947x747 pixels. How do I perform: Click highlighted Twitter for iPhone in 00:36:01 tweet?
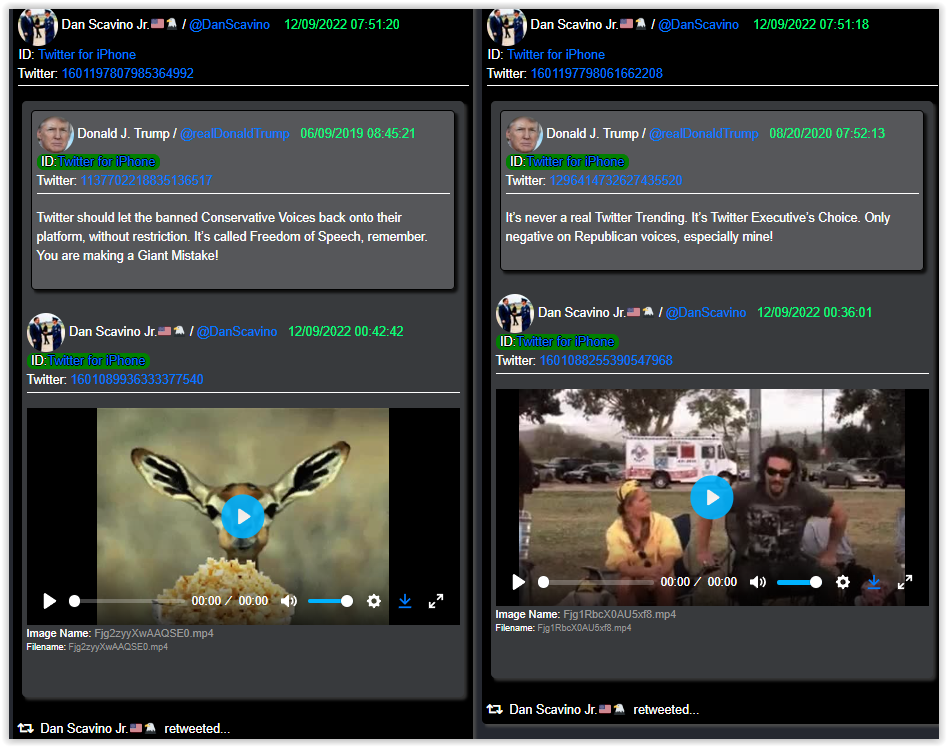click(565, 341)
